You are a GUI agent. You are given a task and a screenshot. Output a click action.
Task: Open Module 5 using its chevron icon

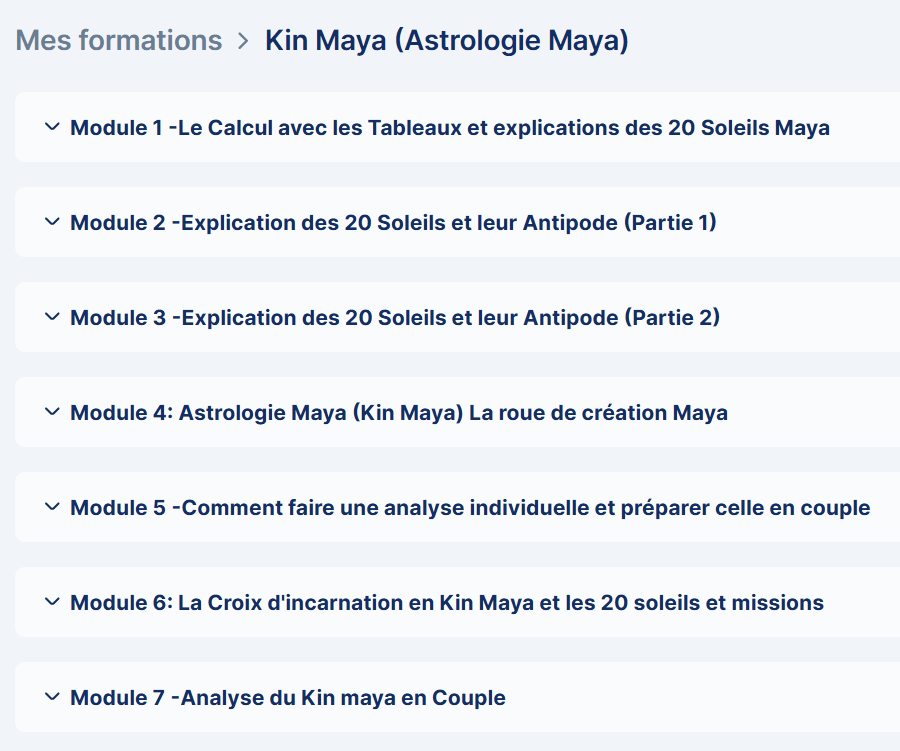(52, 507)
